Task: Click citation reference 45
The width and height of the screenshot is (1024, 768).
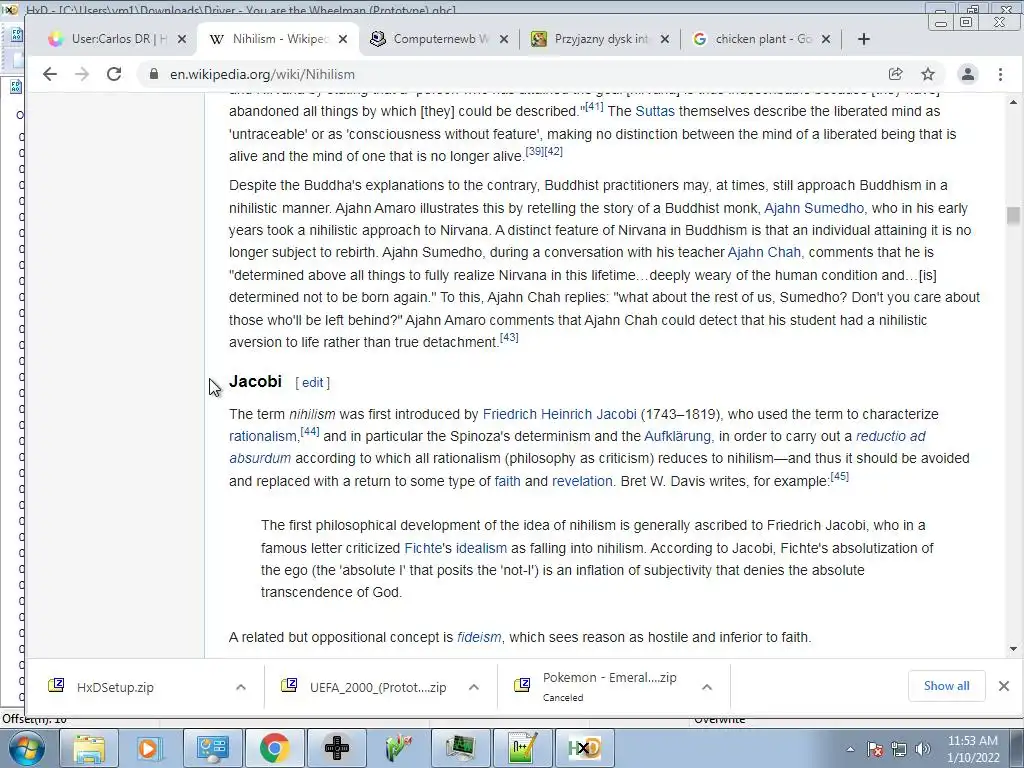Action: coord(839,477)
